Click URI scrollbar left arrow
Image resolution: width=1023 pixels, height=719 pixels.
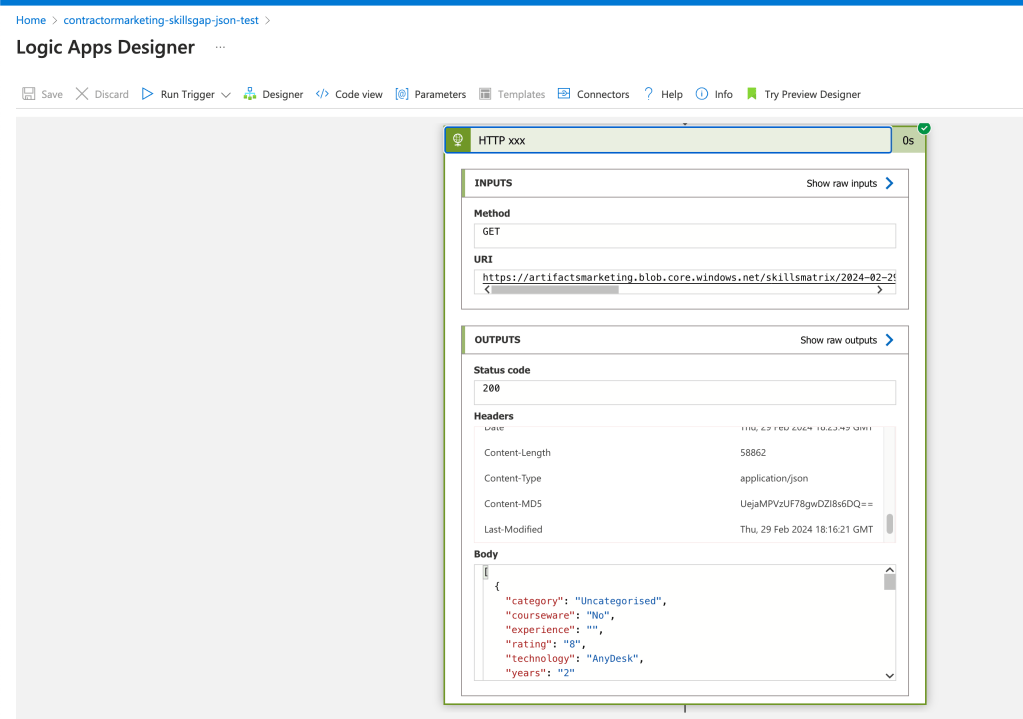(487, 290)
